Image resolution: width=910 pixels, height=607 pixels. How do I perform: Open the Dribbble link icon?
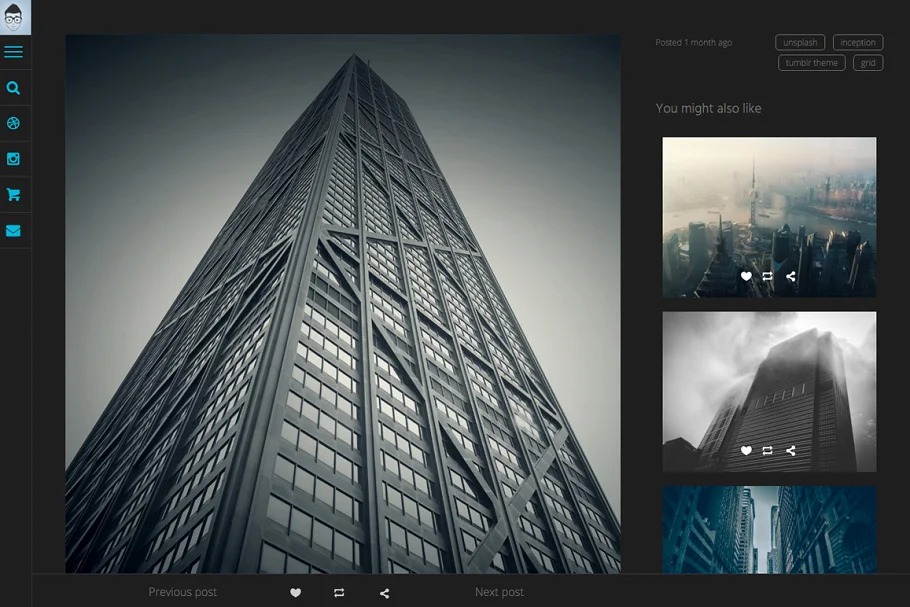pos(14,124)
